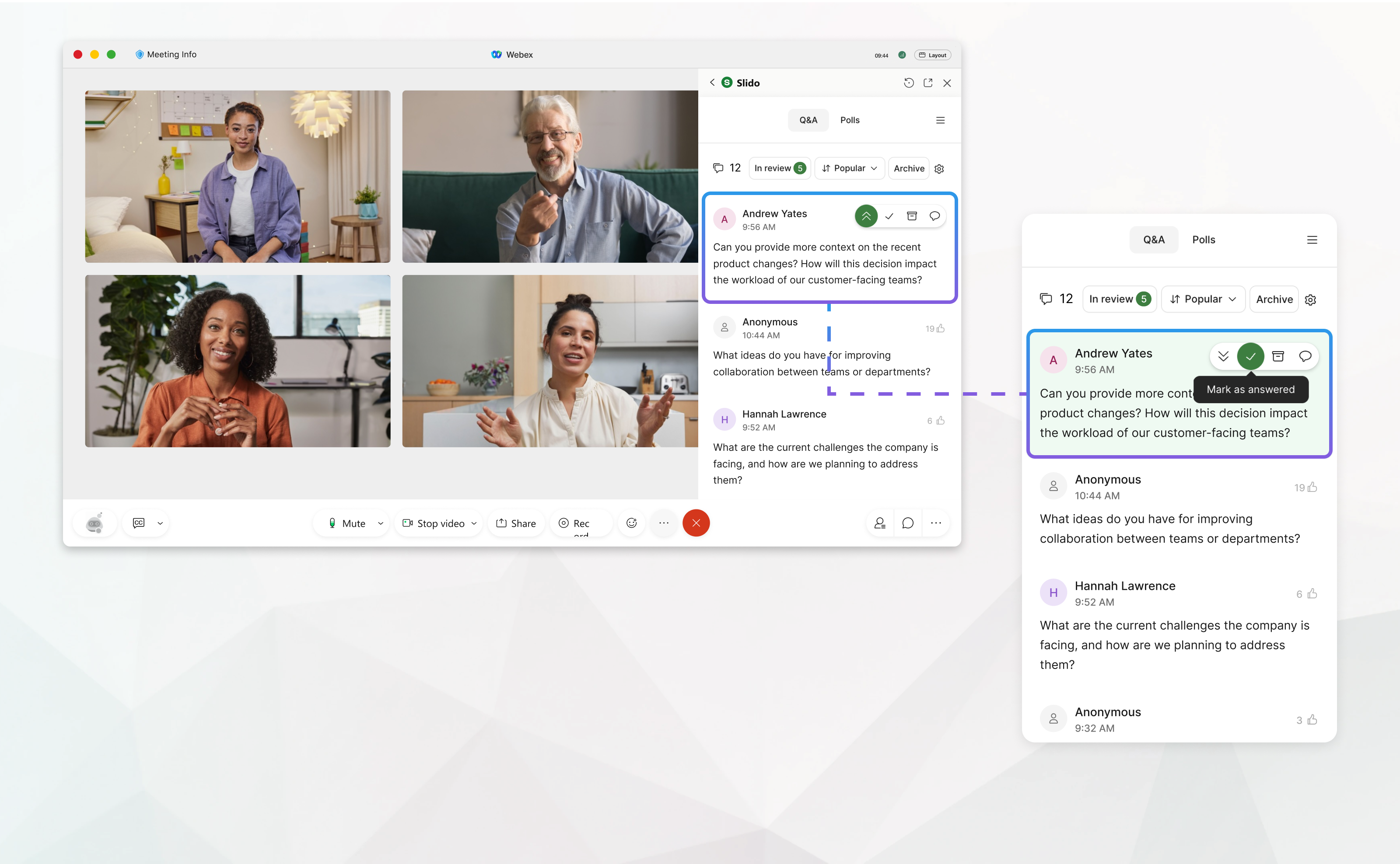Expand Popular sort dropdown in enlarged panel
This screenshot has width=1400, height=864.
tap(1203, 299)
